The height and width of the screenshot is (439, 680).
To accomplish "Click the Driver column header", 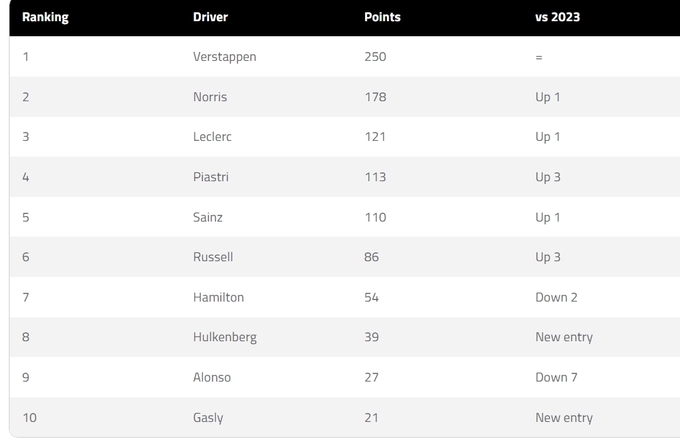I will pos(212,17).
